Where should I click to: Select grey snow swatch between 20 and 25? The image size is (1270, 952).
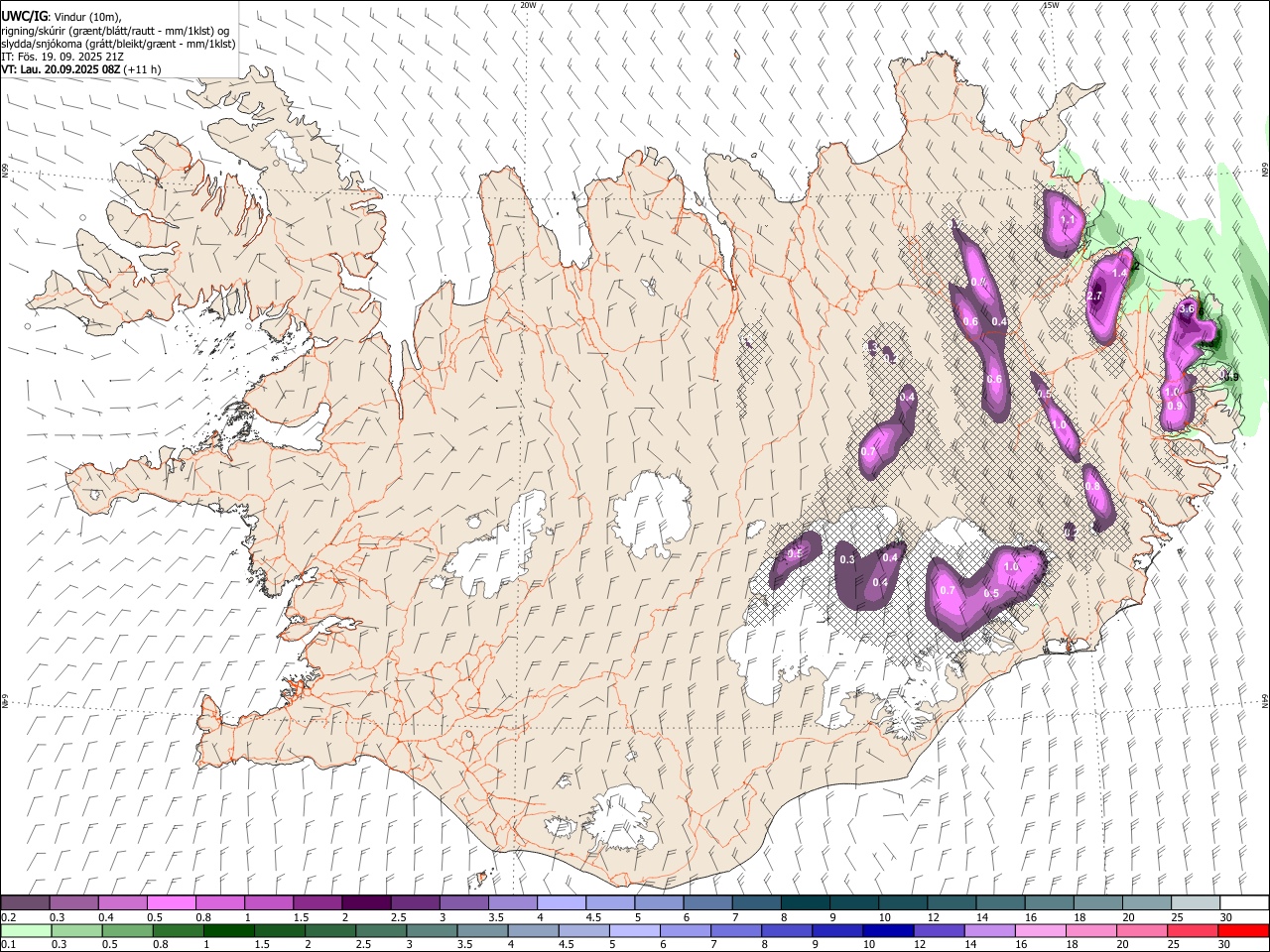(x=1147, y=902)
